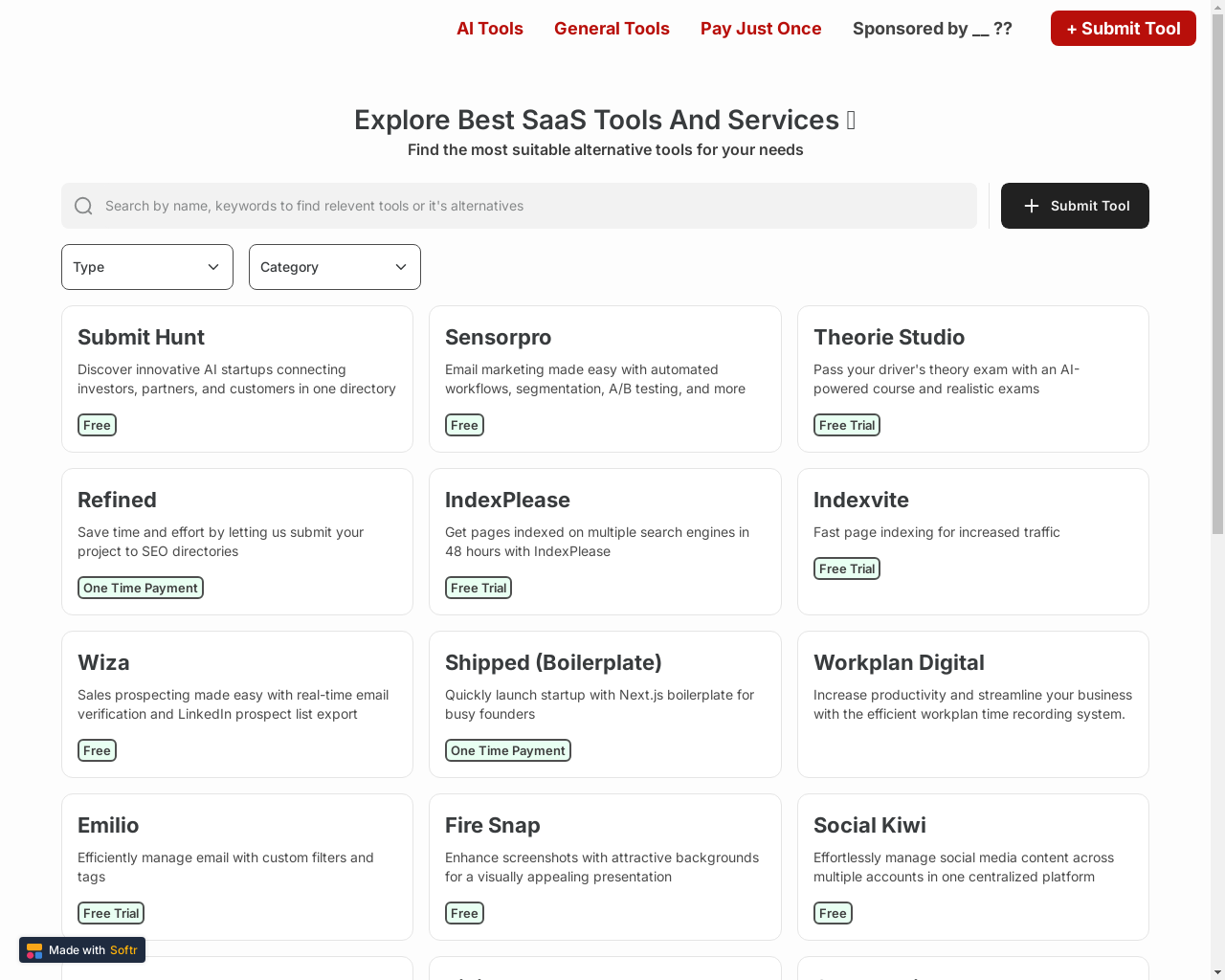
Task: Open the Indexvite tool card
Action: coord(973,542)
